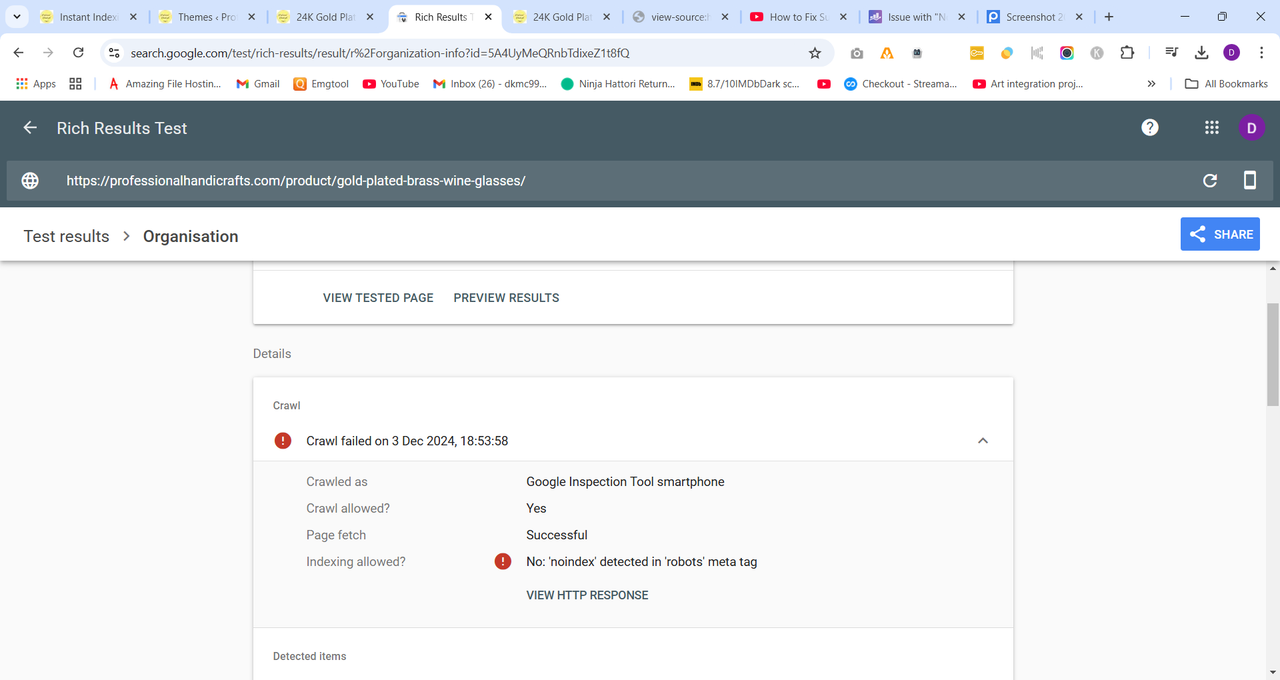Open the Chrome extensions puzzle icon

[1127, 53]
